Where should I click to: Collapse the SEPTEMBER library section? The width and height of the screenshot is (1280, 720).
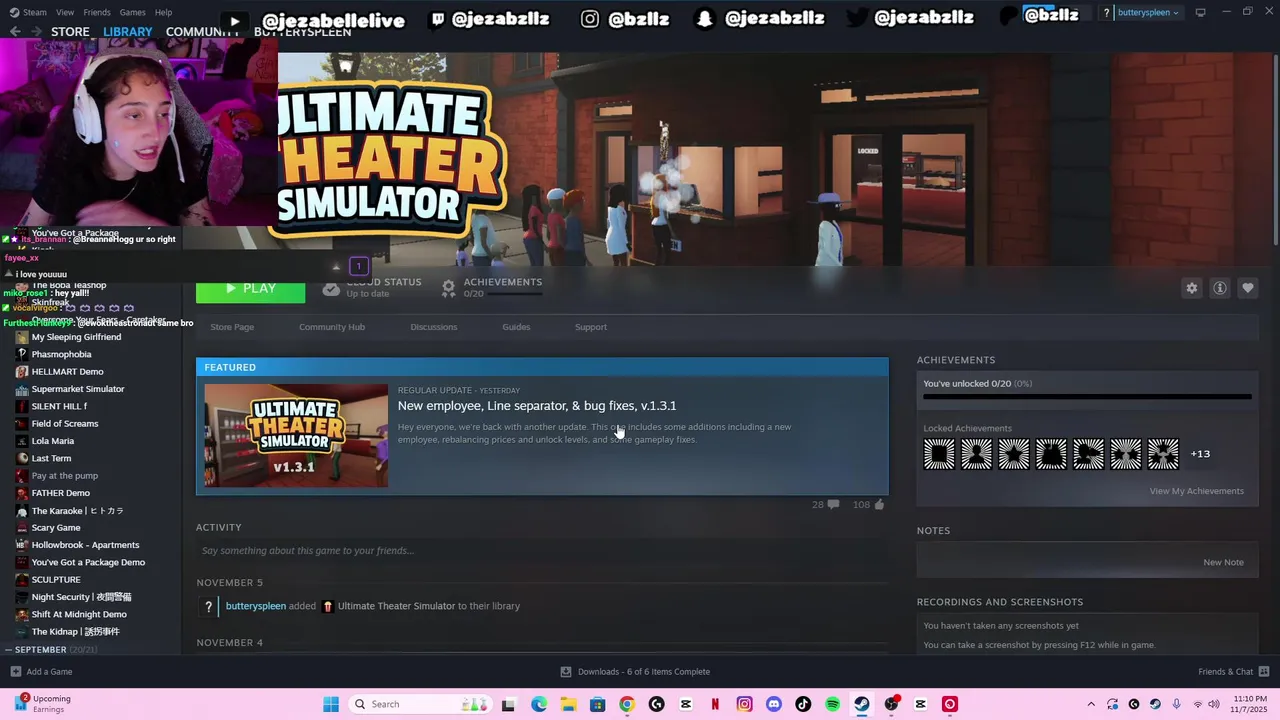click(x=8, y=650)
